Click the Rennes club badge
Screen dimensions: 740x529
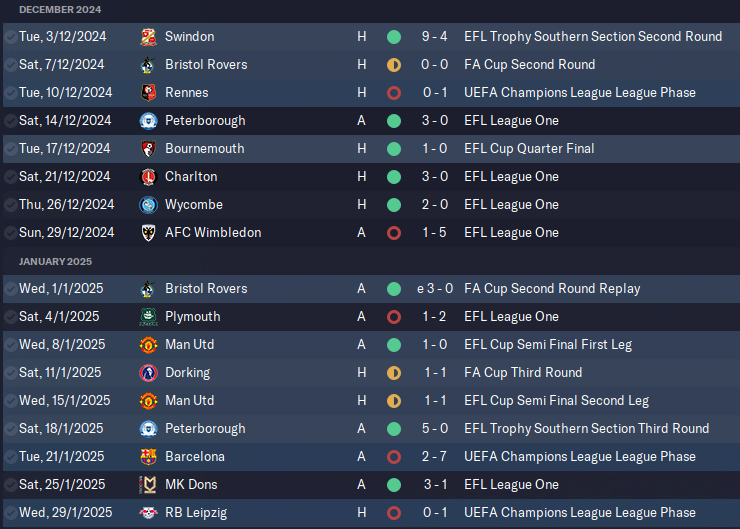148,93
